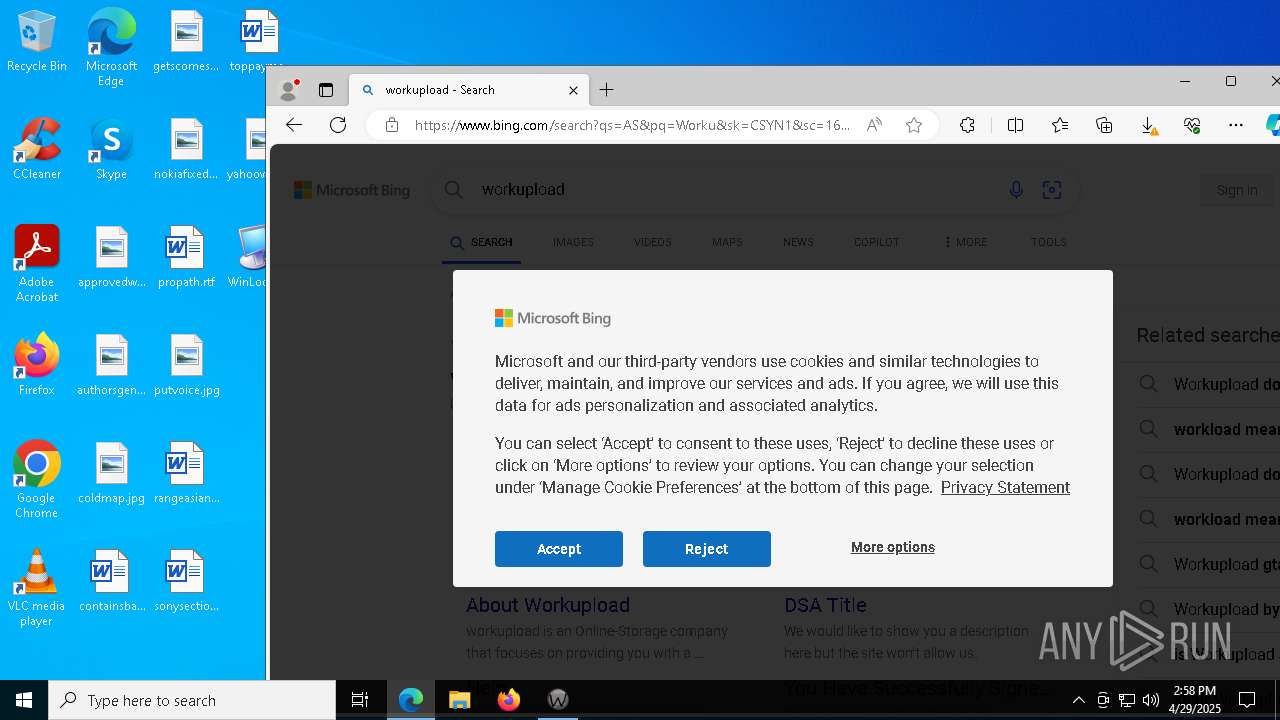Switch to Bing MAPS tab
The height and width of the screenshot is (720, 1280).
coord(727,242)
